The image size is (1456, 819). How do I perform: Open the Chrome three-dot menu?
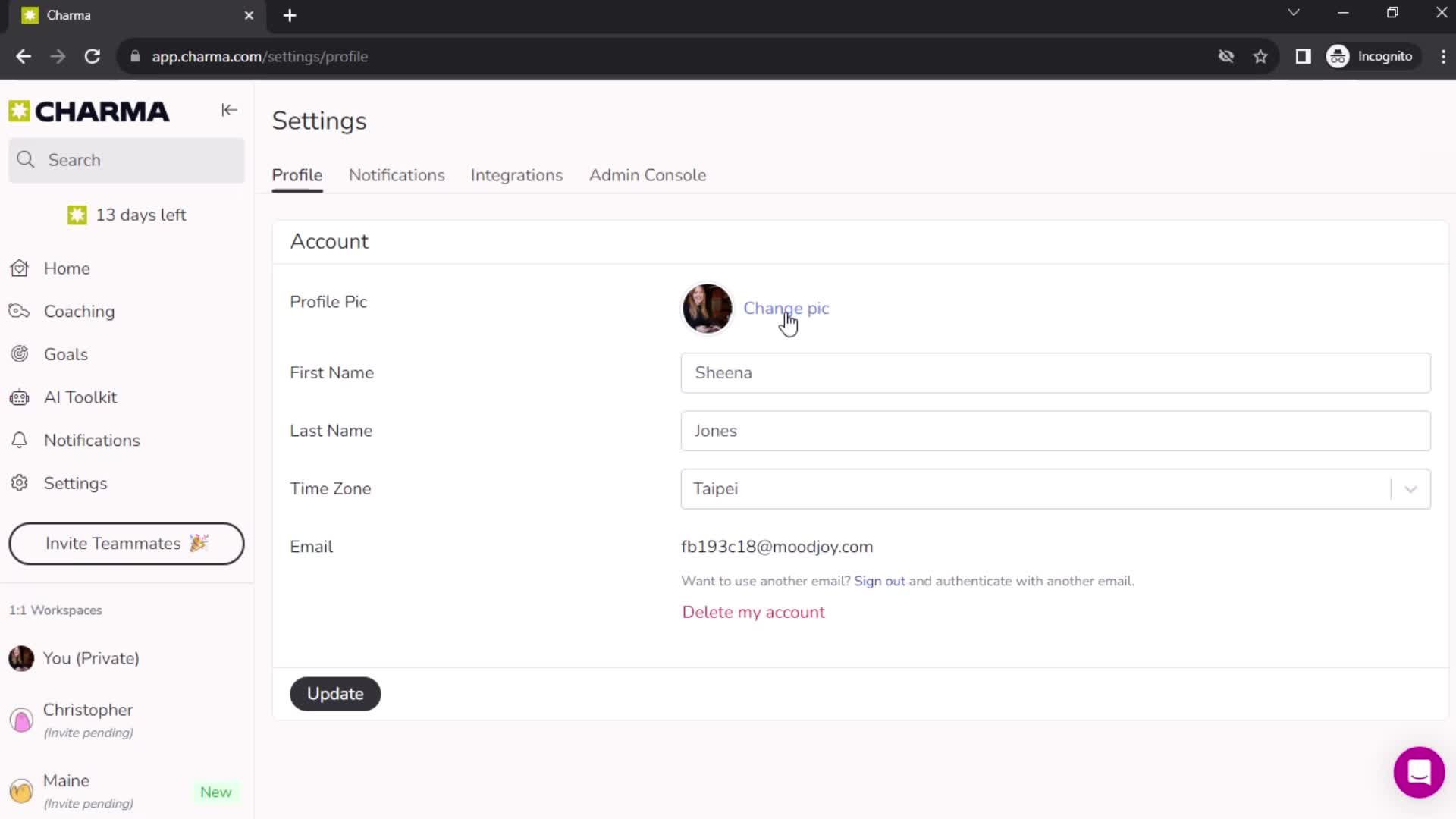tap(1443, 56)
